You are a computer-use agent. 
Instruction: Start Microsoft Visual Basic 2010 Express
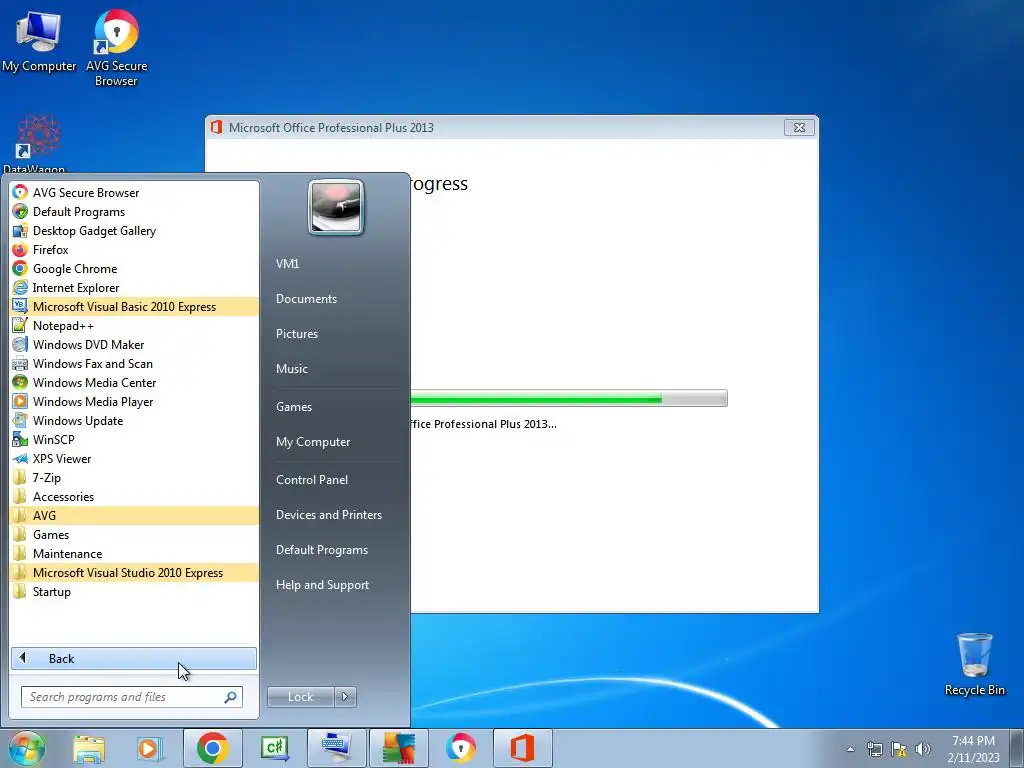pyautogui.click(x=134, y=306)
